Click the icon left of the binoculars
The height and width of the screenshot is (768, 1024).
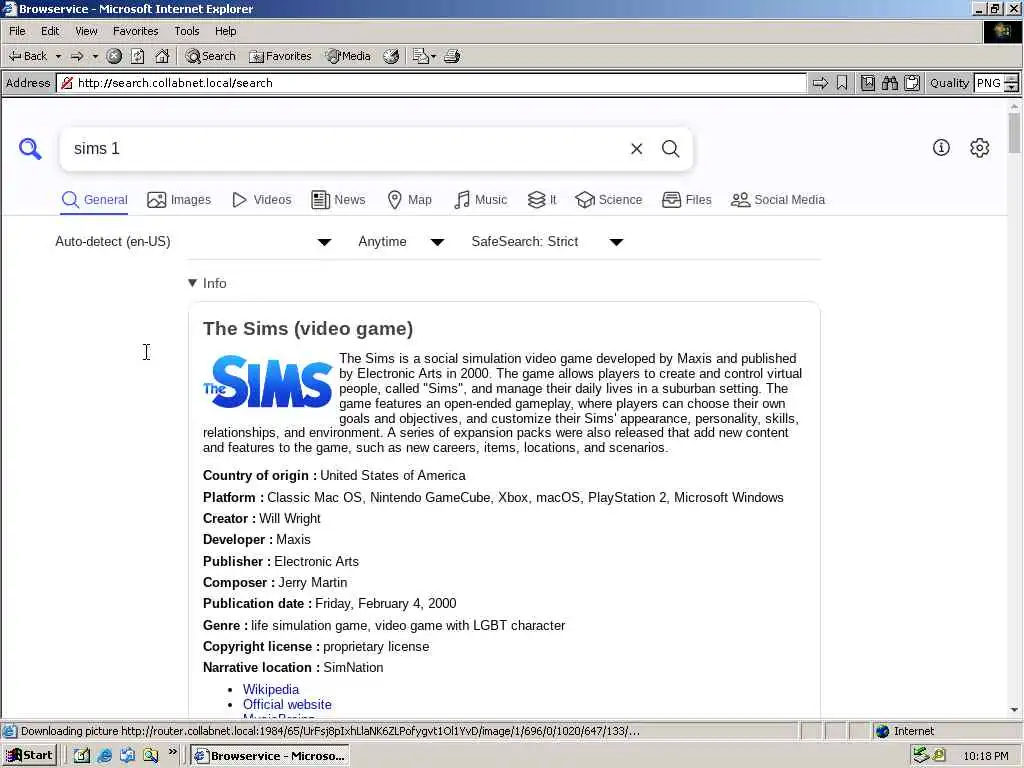[x=867, y=83]
